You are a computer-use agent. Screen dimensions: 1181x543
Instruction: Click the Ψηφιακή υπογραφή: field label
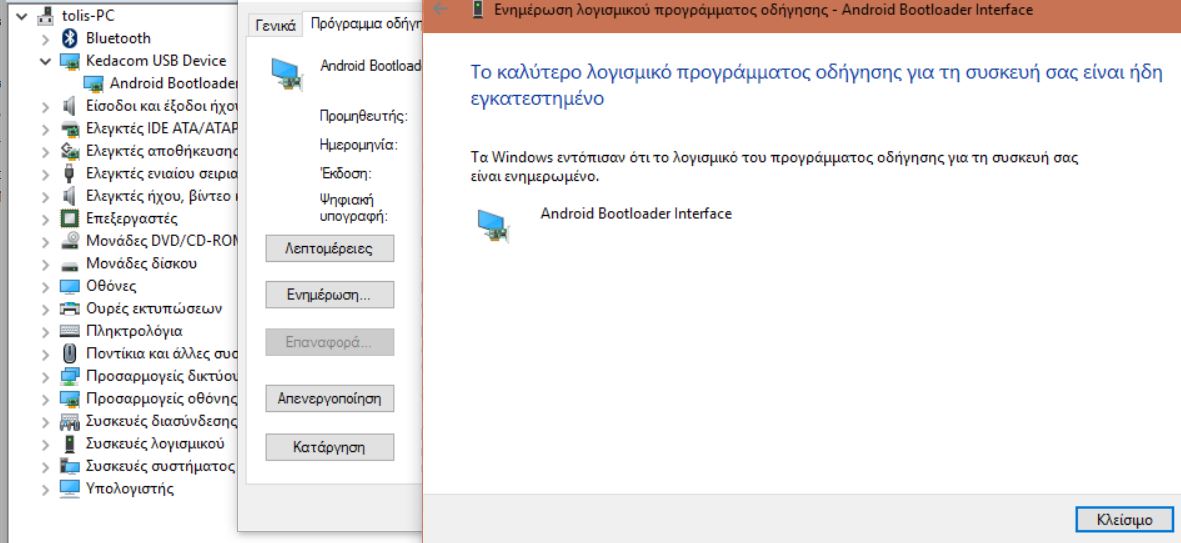coord(353,208)
